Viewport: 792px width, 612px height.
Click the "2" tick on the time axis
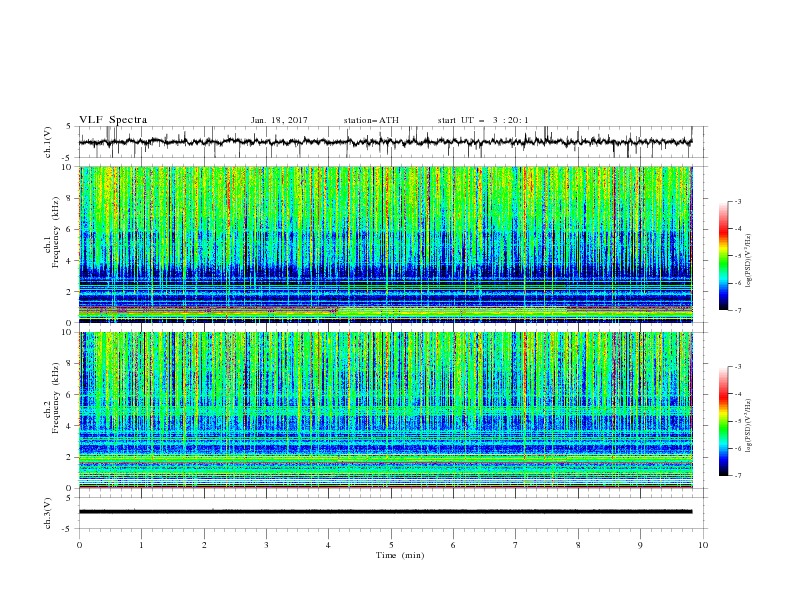tap(204, 545)
